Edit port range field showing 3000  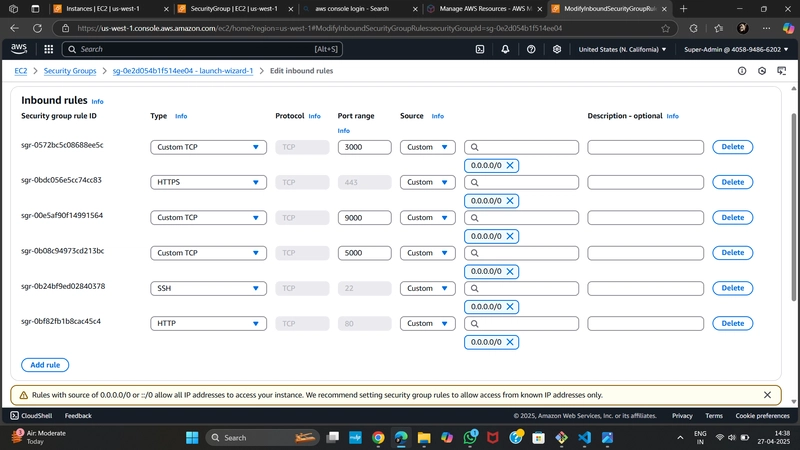(x=364, y=147)
